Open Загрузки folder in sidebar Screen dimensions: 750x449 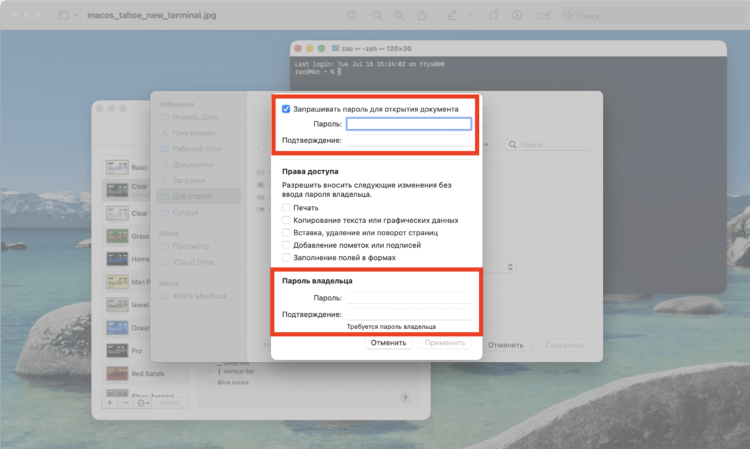coord(188,180)
